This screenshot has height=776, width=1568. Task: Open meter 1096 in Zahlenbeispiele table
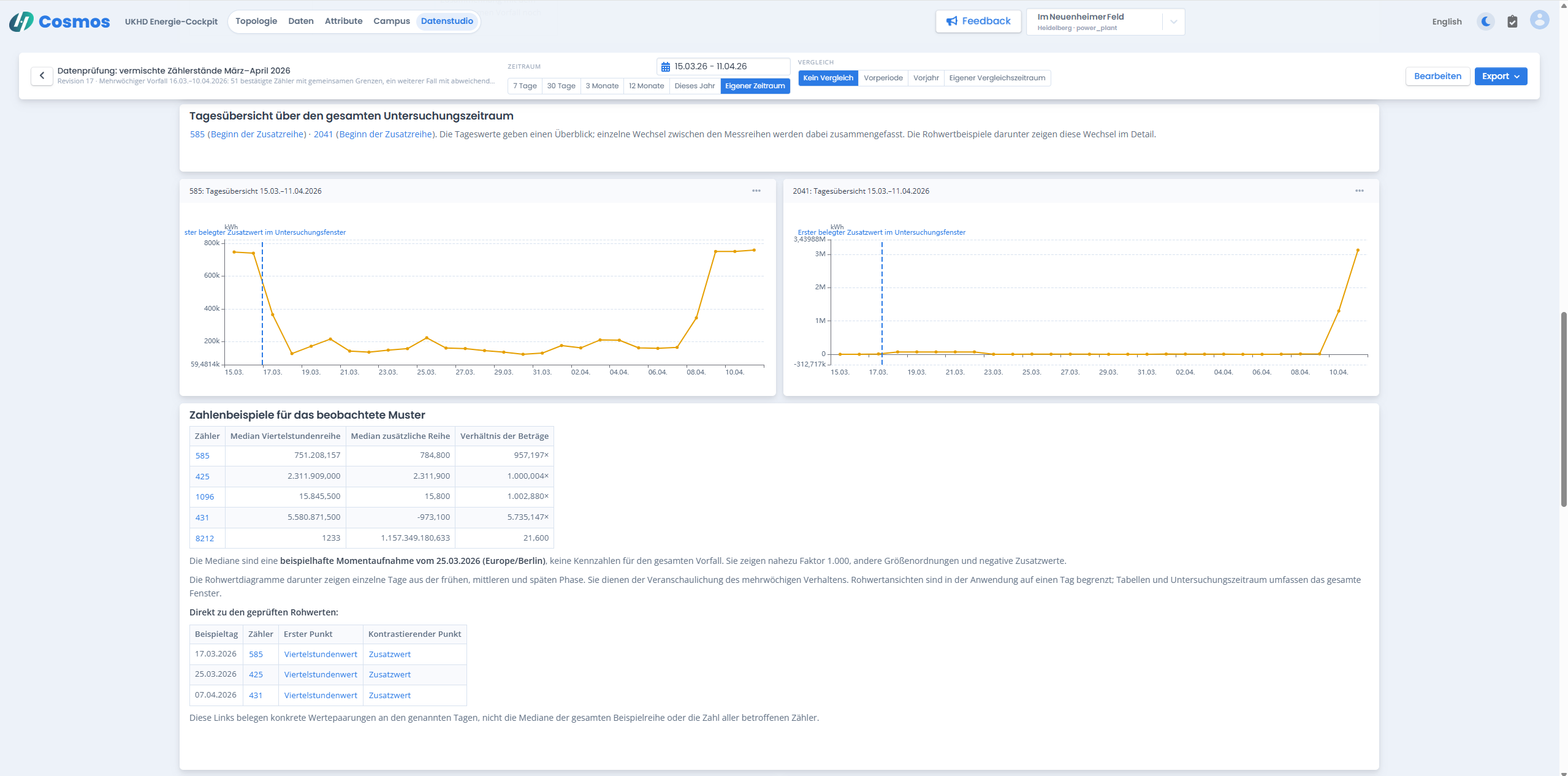pyautogui.click(x=205, y=497)
